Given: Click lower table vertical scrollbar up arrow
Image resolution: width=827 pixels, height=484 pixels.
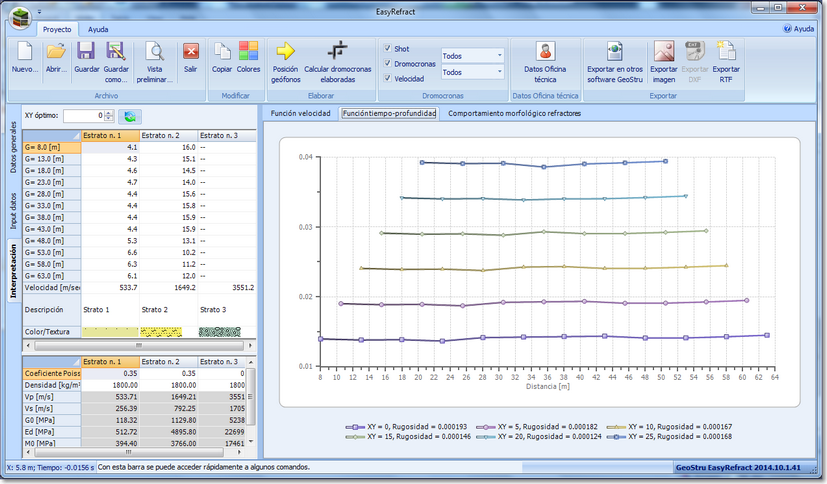Looking at the screenshot, I should pos(251,362).
